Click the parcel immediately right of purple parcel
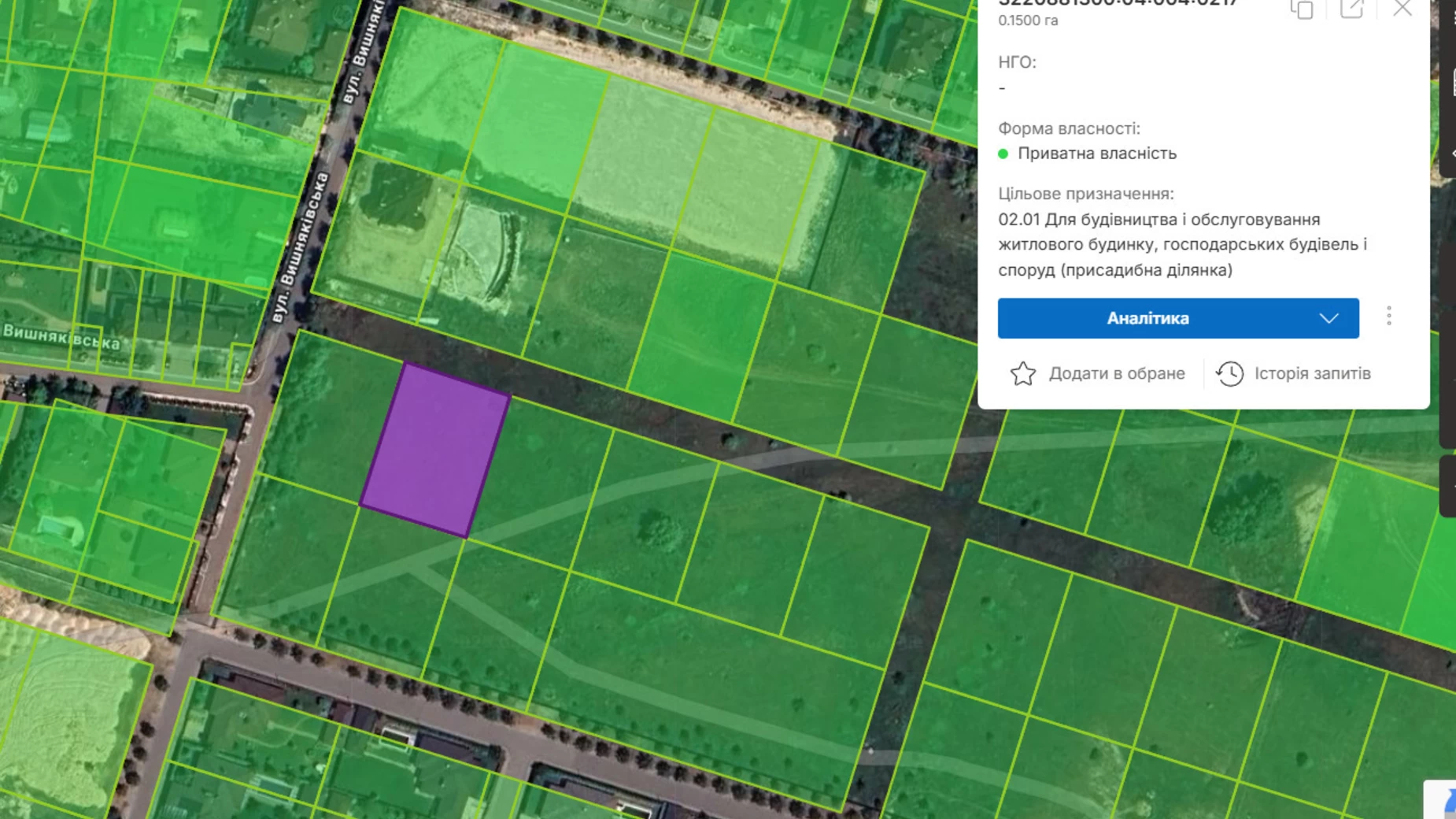Screen dimensions: 1456x819 (543, 480)
